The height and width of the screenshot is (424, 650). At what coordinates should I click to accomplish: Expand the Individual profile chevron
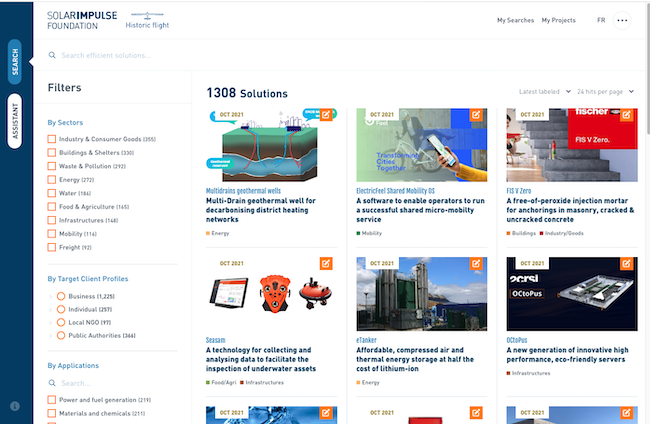[51, 310]
